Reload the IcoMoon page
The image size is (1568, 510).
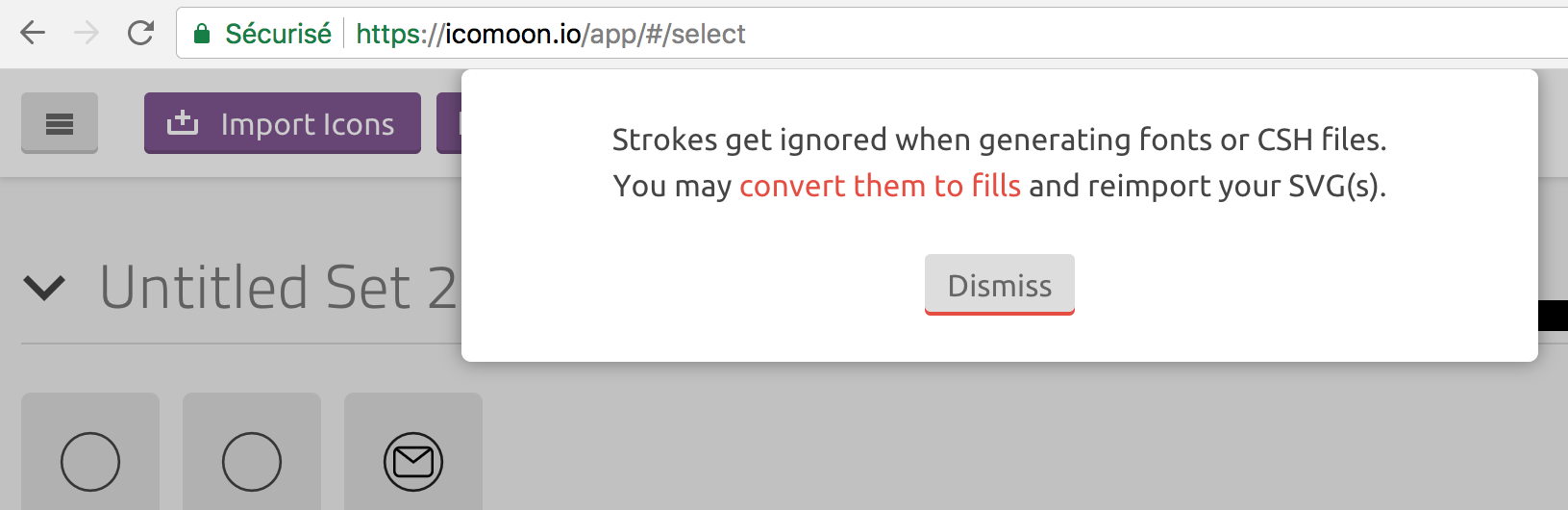[x=140, y=34]
